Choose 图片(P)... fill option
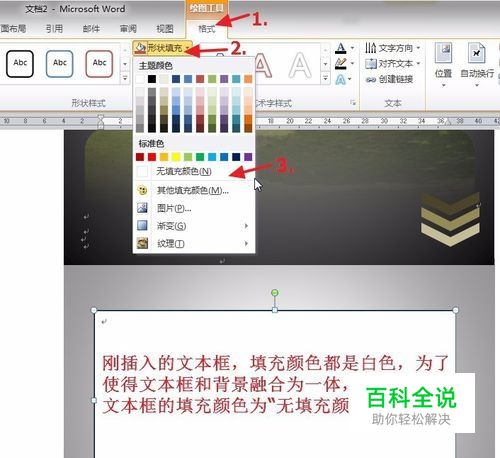 pyautogui.click(x=193, y=208)
